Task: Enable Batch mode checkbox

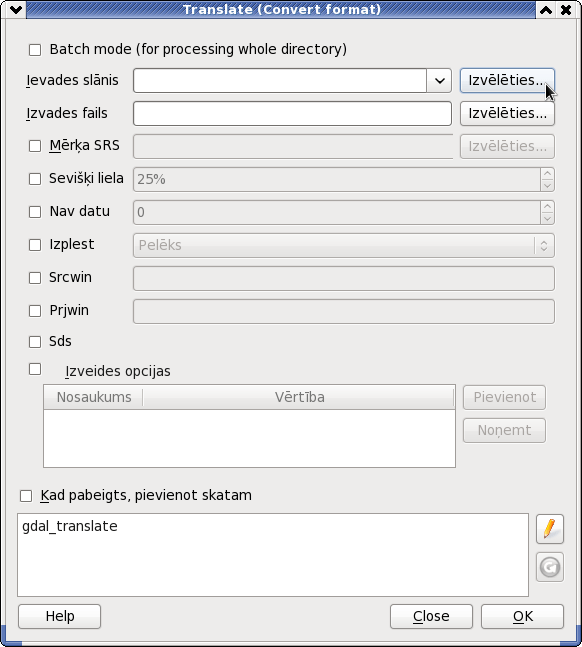Action: [x=35, y=50]
